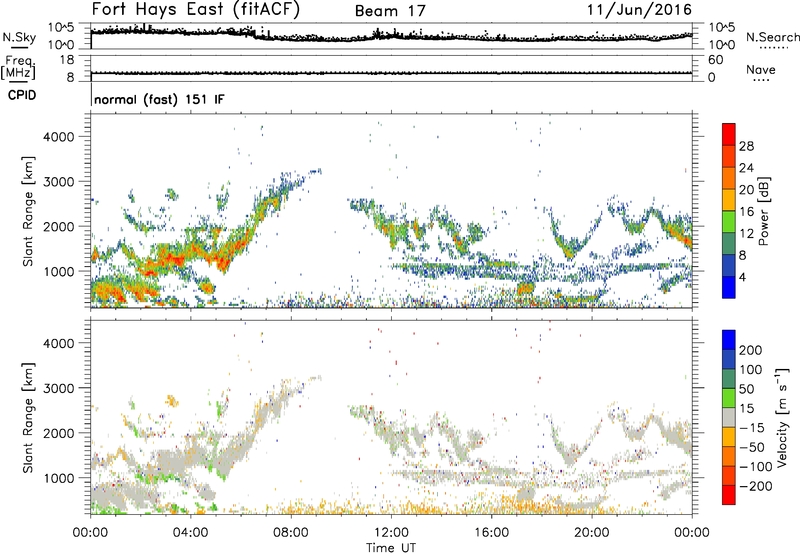
Task: Click the '-15' value on the velocity colorbar
Action: (751, 427)
